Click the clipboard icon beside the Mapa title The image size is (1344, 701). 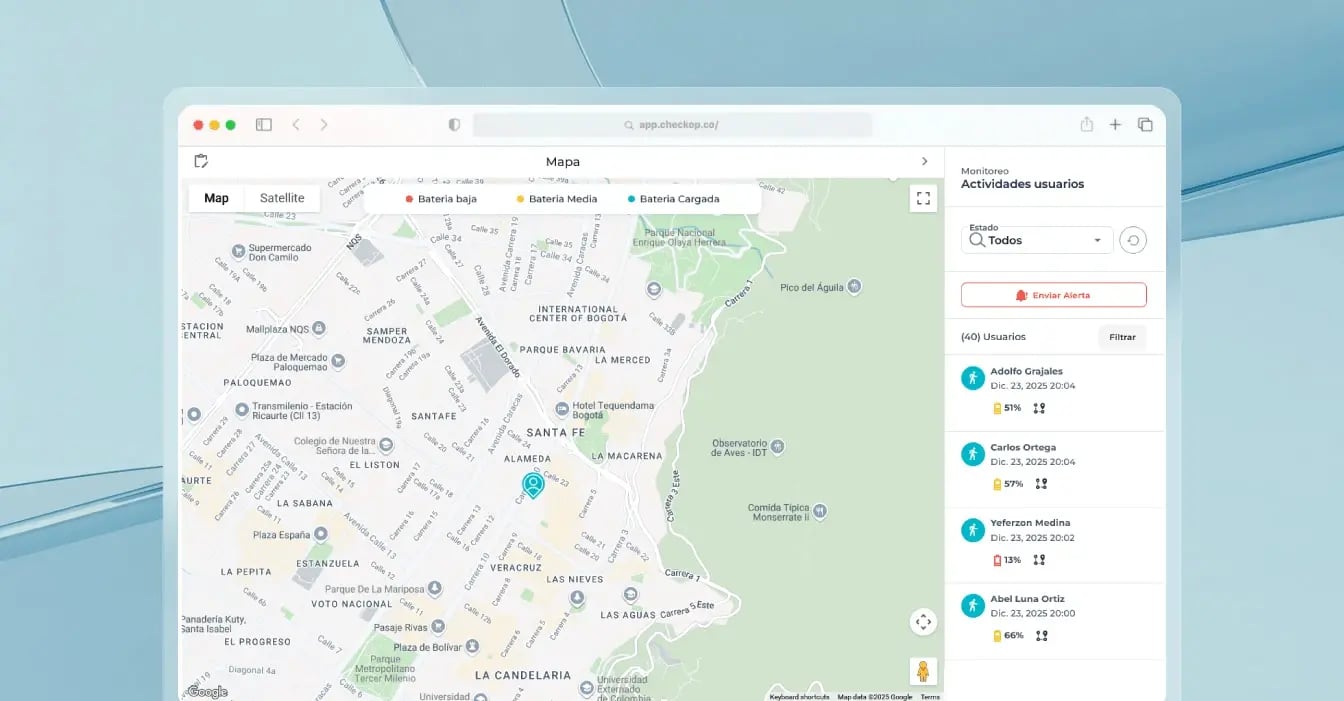pyautogui.click(x=200, y=161)
